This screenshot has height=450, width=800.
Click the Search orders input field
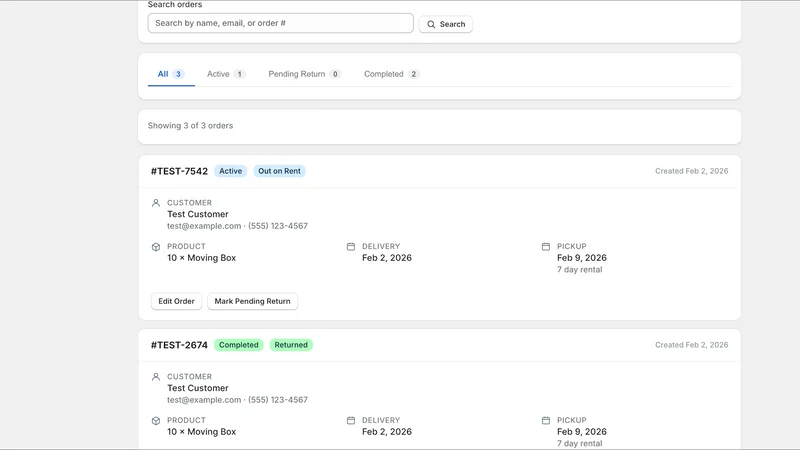[280, 23]
